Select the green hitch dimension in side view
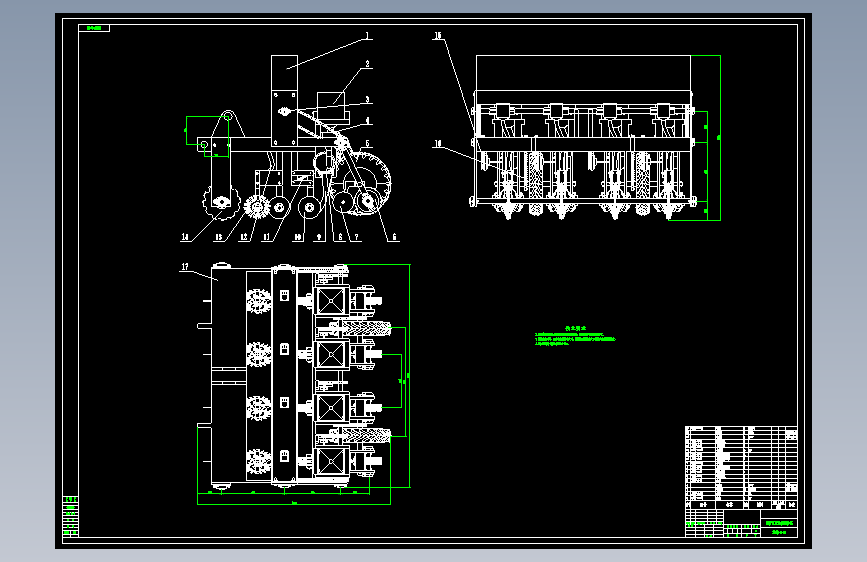Image resolution: width=867 pixels, height=562 pixels. (206, 136)
